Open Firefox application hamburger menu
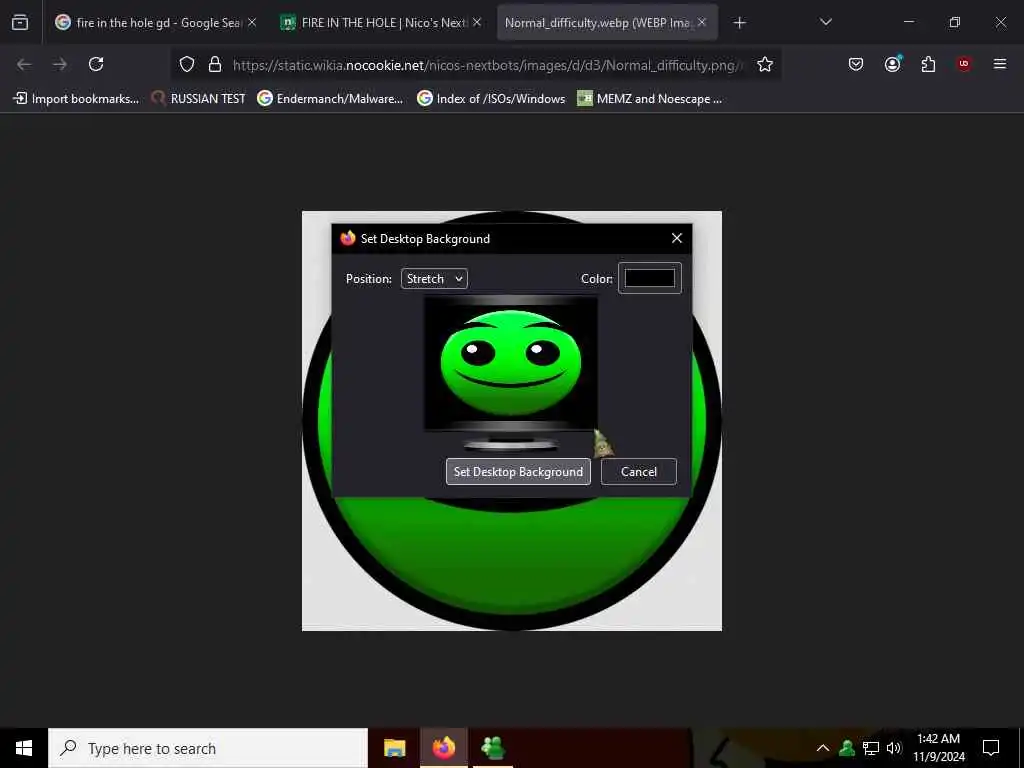 [1000, 64]
